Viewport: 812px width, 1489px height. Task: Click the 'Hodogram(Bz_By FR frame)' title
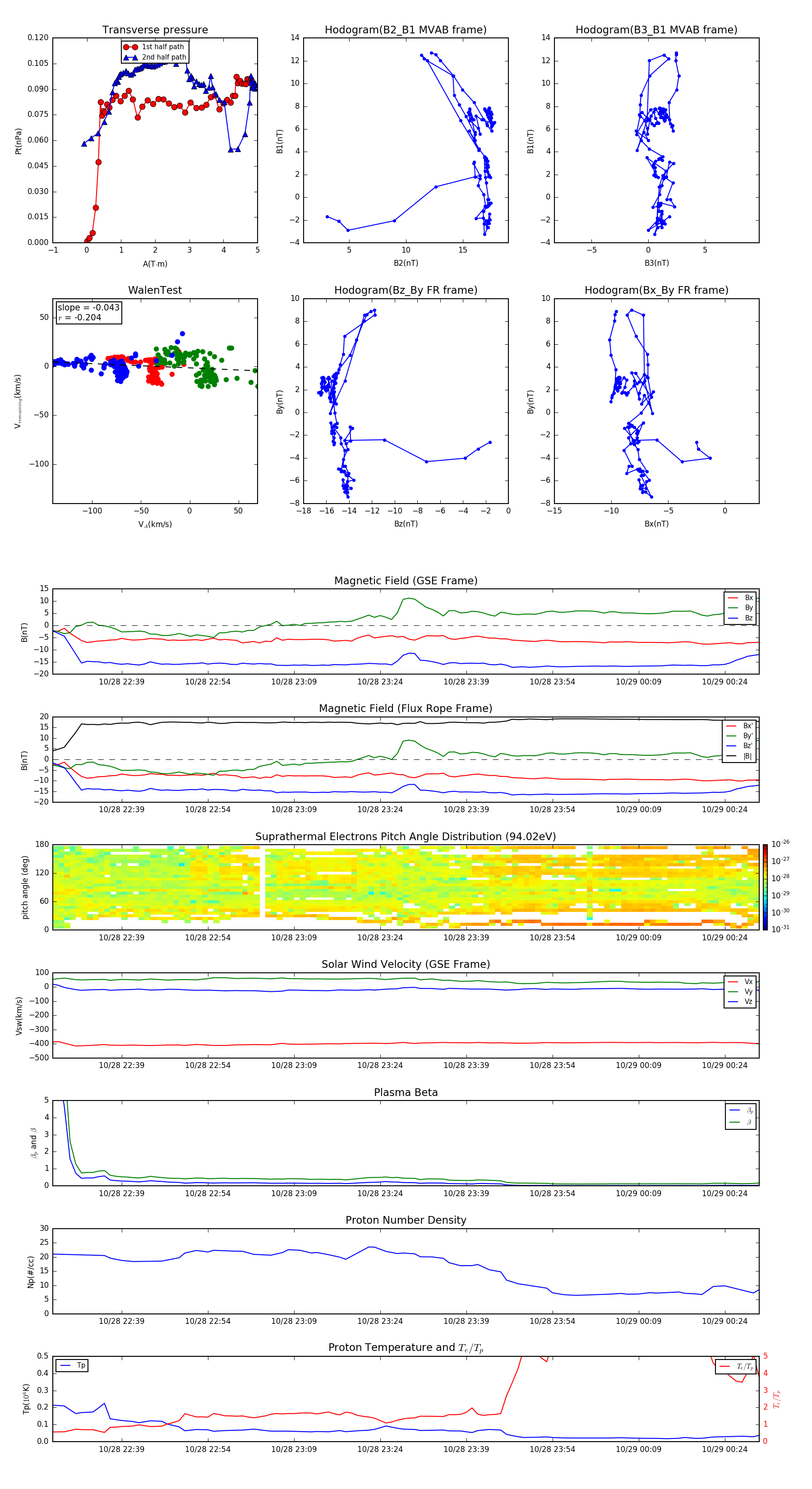click(406, 290)
